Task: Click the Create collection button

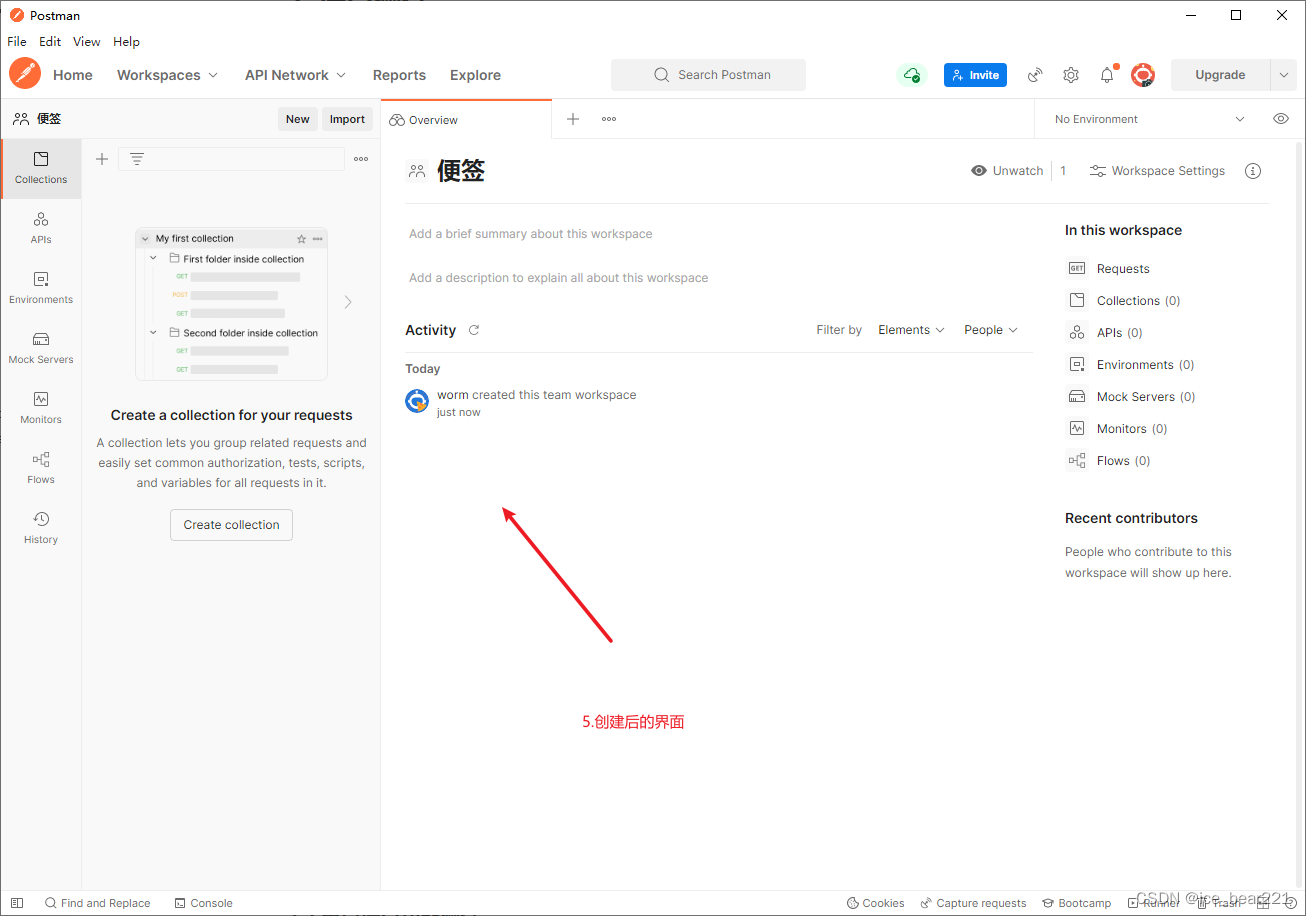Action: (231, 525)
